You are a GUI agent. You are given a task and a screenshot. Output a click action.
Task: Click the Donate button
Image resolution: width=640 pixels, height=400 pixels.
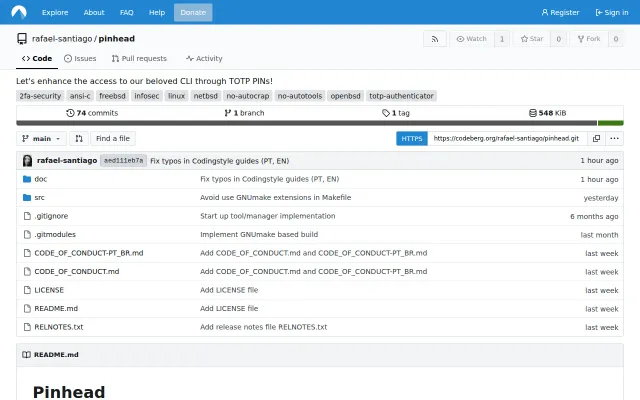point(193,12)
